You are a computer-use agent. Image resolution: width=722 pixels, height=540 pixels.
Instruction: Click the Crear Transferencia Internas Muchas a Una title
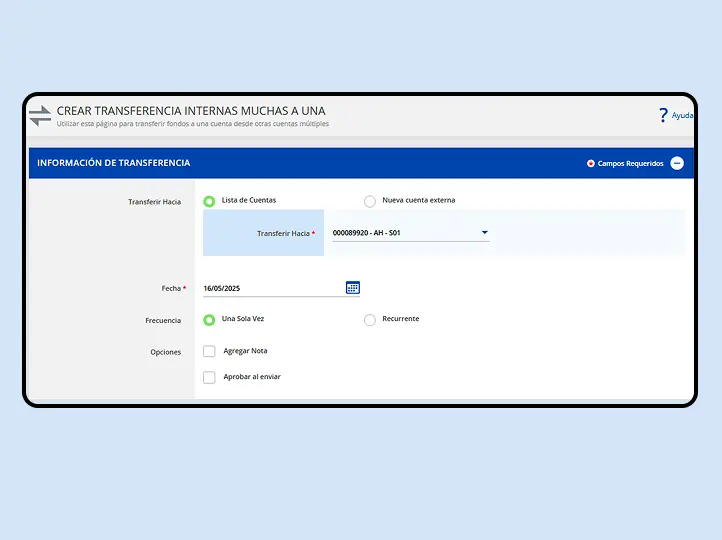[x=191, y=111]
